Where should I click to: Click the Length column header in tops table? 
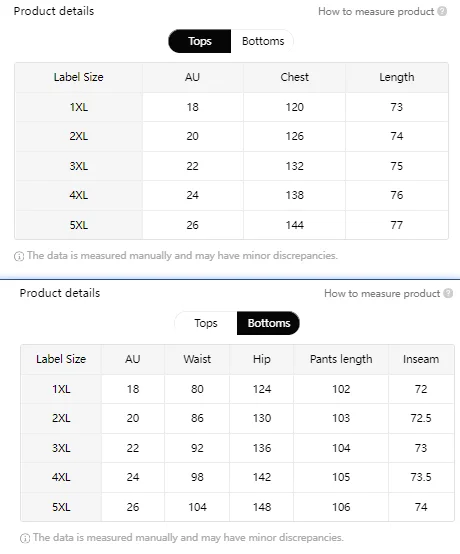396,77
